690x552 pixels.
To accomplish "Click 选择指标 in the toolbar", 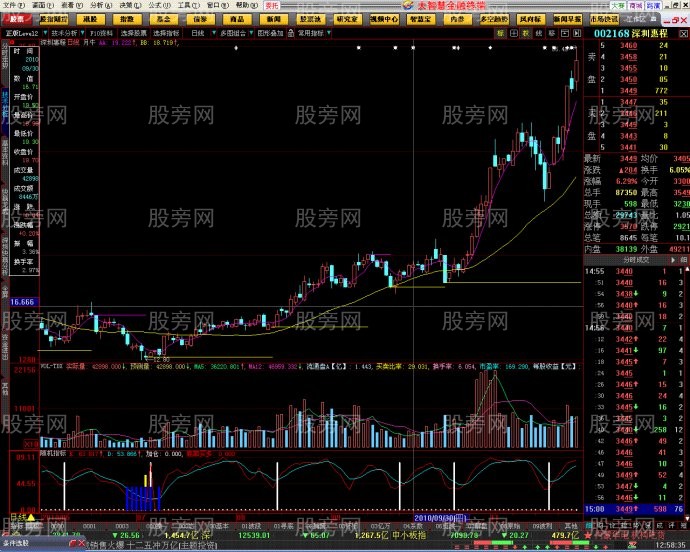I will tap(166, 33).
